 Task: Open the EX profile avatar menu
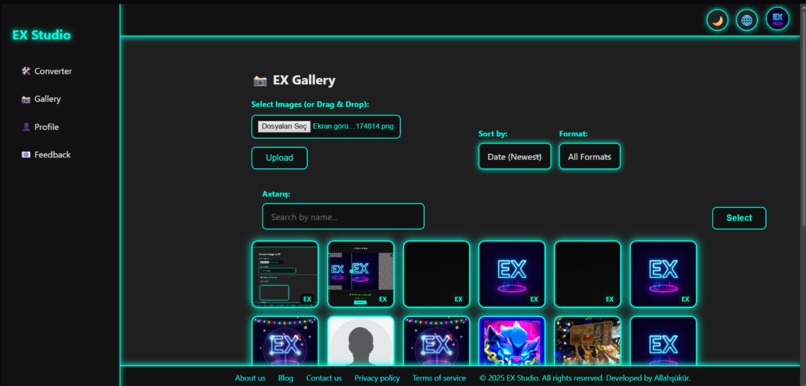click(777, 19)
